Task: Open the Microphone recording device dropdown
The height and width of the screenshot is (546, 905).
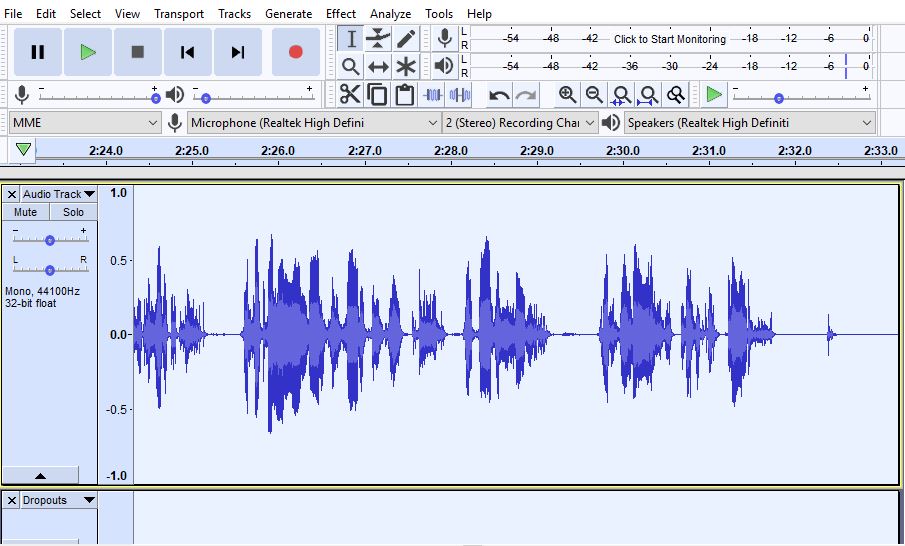Action: (314, 122)
